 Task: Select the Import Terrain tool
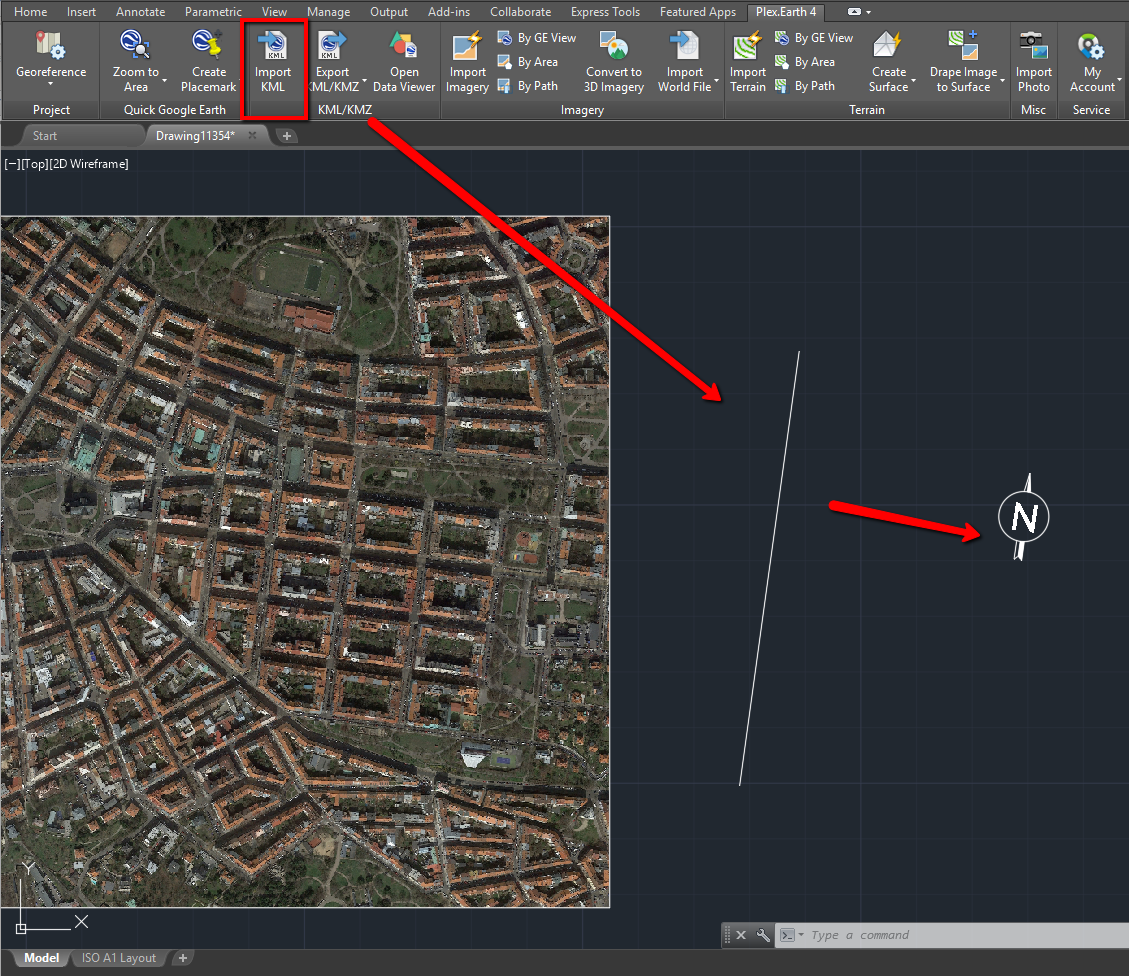click(x=747, y=62)
